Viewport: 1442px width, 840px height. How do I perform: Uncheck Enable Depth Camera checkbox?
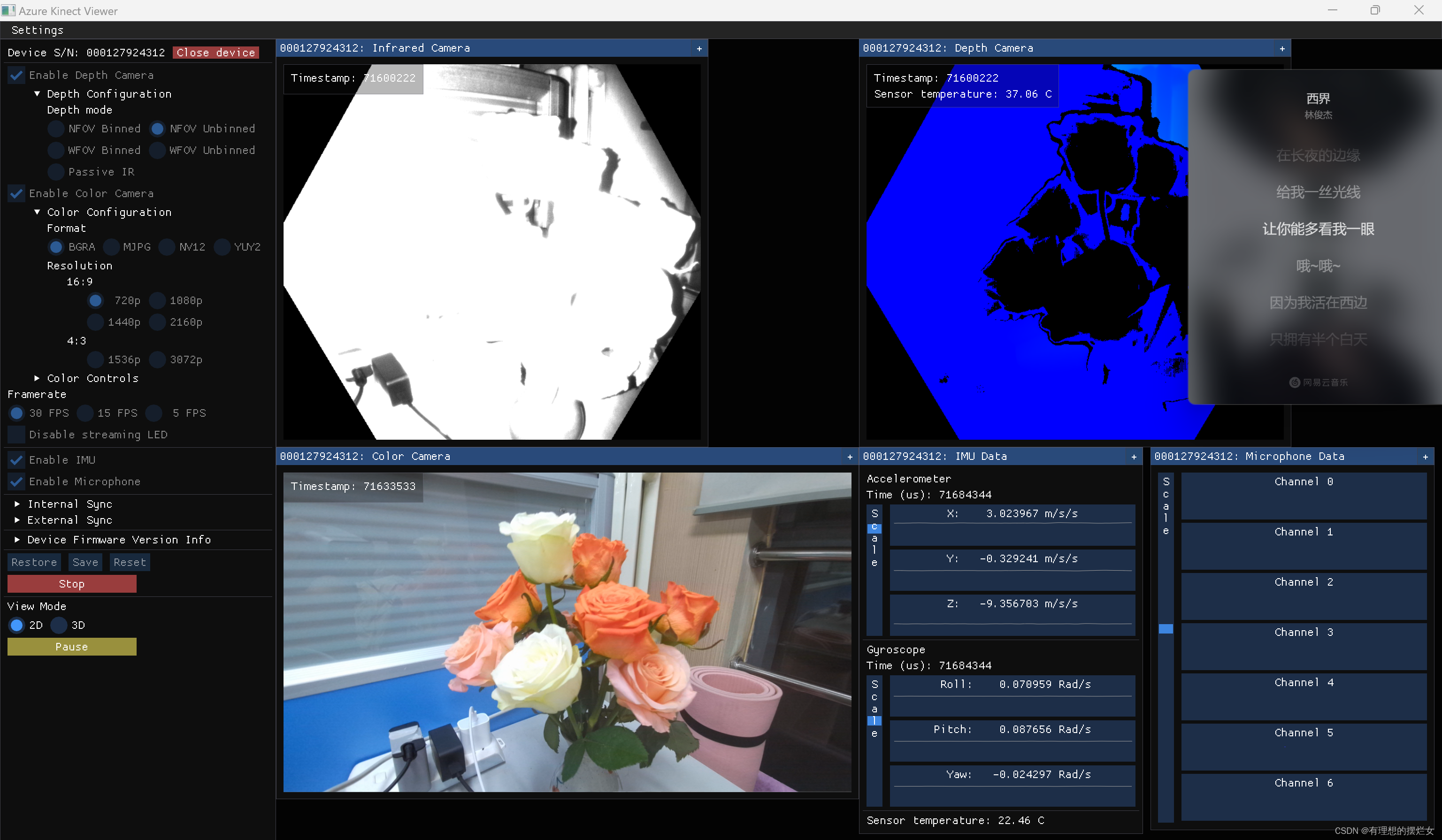coord(16,75)
